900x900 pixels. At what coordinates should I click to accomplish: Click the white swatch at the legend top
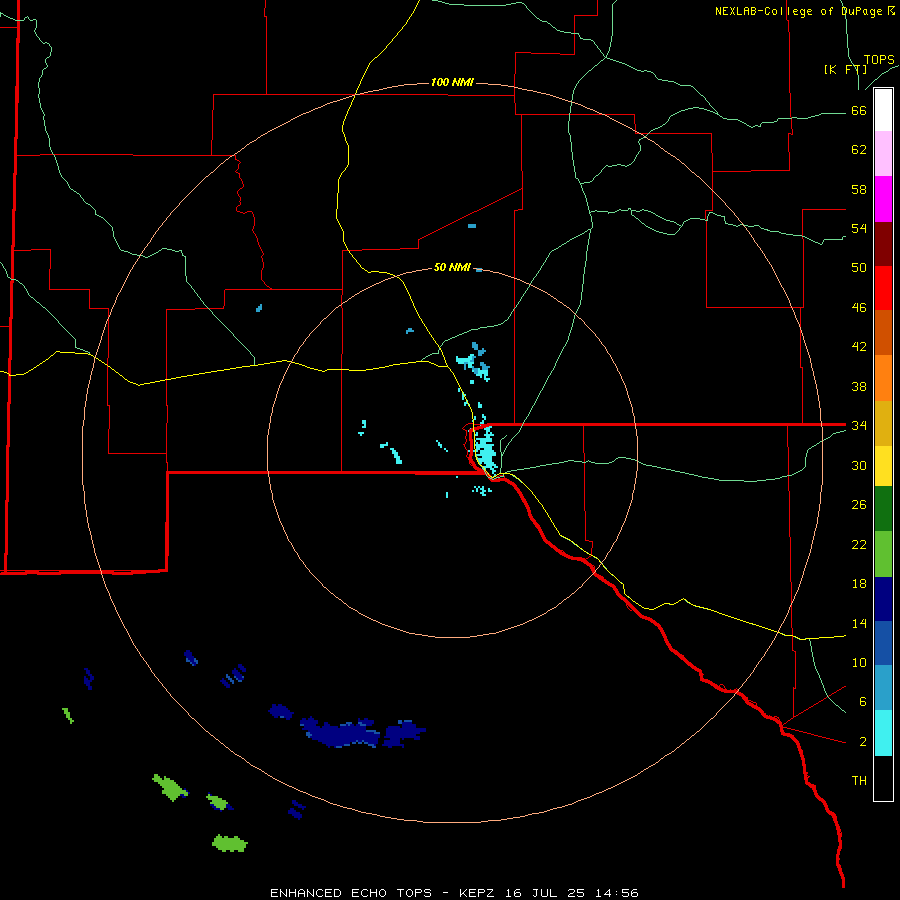(x=883, y=110)
